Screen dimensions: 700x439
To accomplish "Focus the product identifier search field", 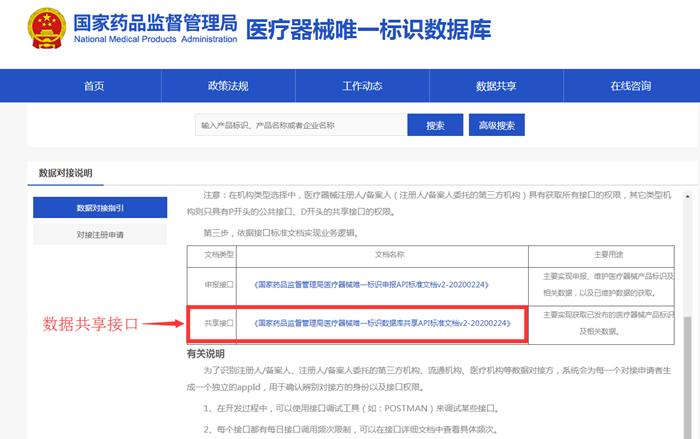I will coord(301,125).
